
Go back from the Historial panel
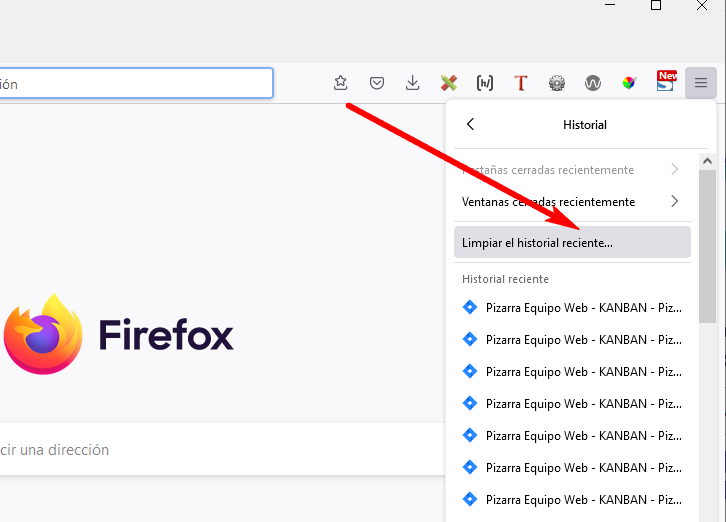(x=471, y=124)
